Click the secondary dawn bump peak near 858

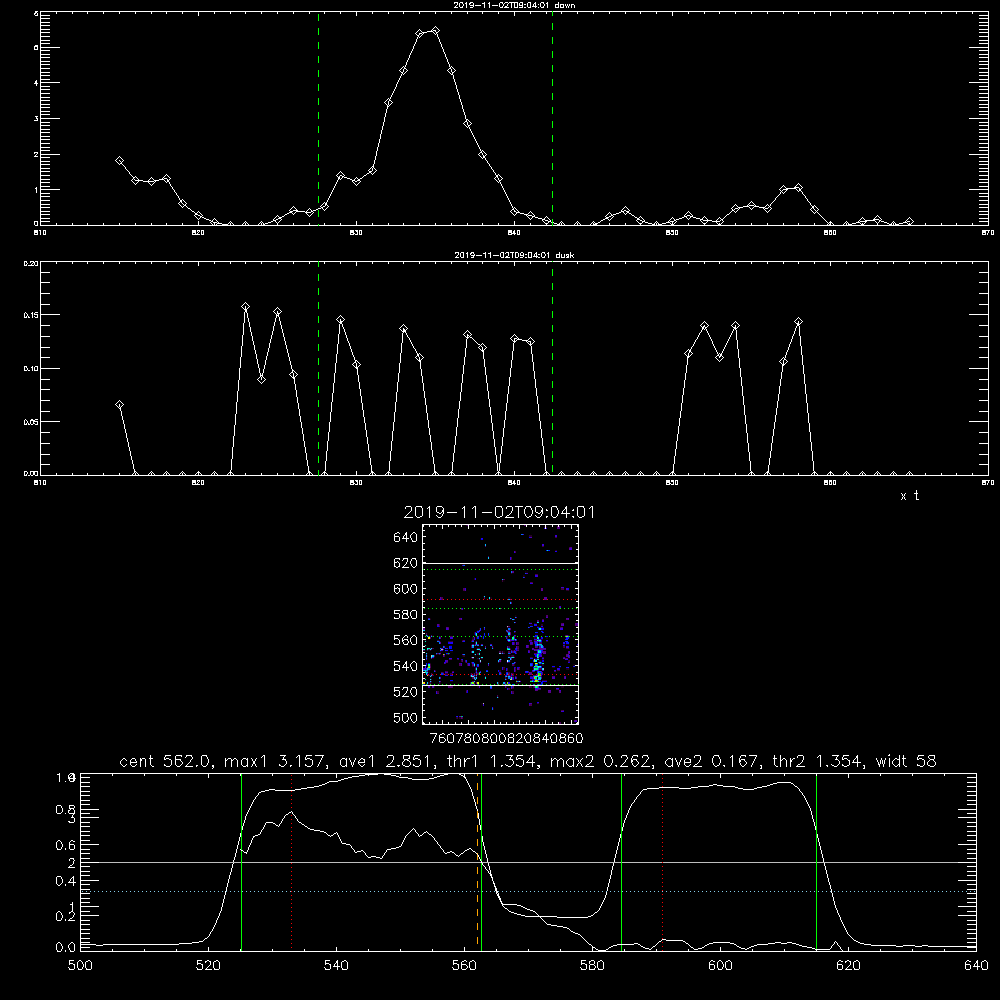pyautogui.click(x=798, y=188)
